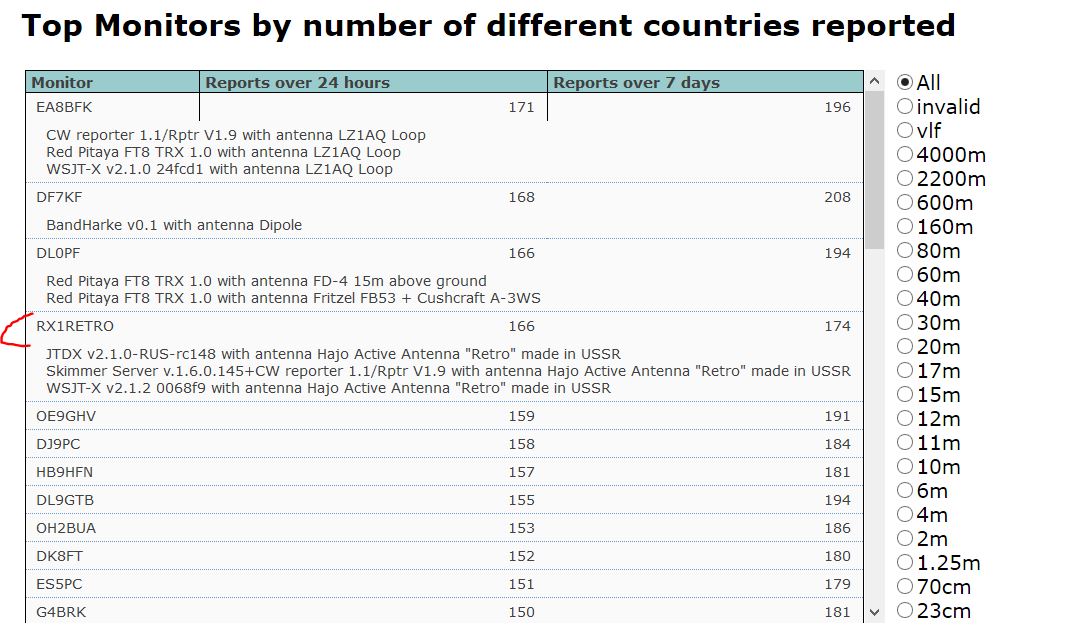Choose the 40m band radio button
The image size is (1066, 628).
[x=905, y=299]
